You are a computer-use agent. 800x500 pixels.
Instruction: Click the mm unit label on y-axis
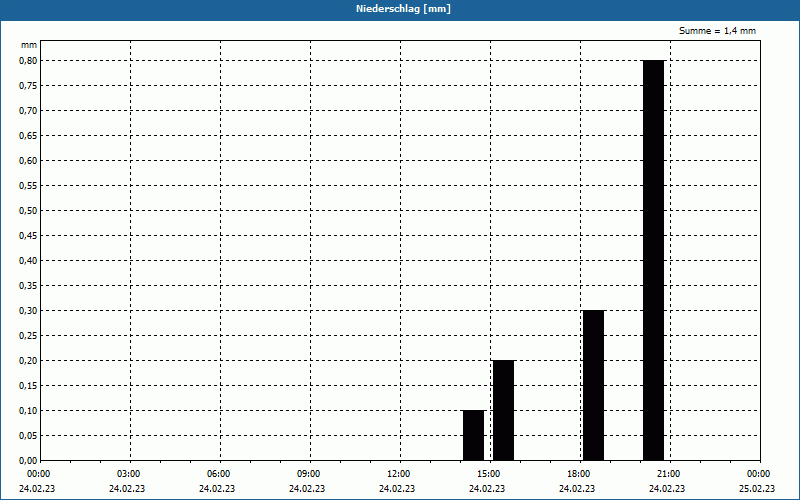click(29, 45)
